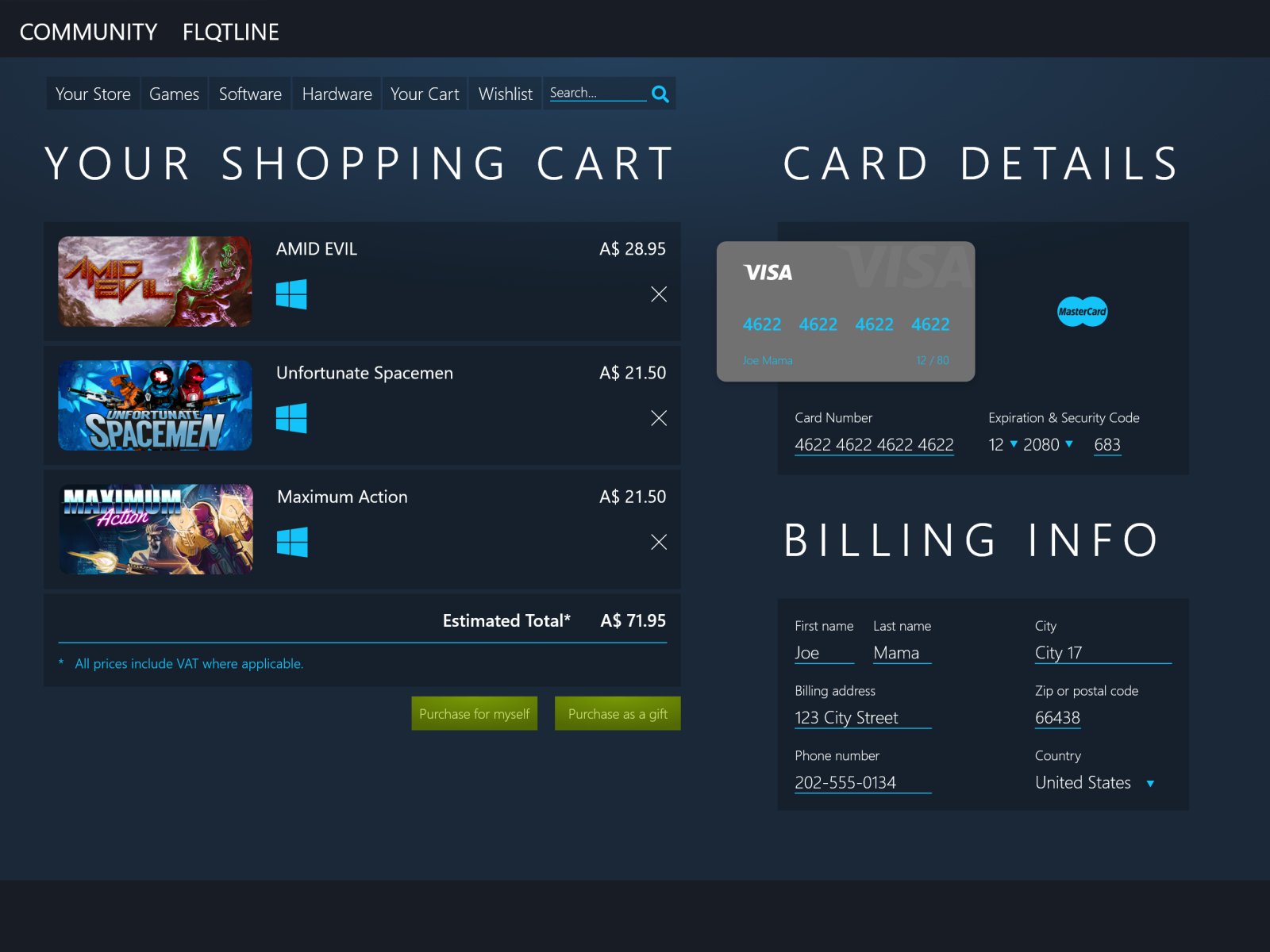The height and width of the screenshot is (952, 1270).
Task: Go to the Your Store tab
Action: pyautogui.click(x=93, y=94)
